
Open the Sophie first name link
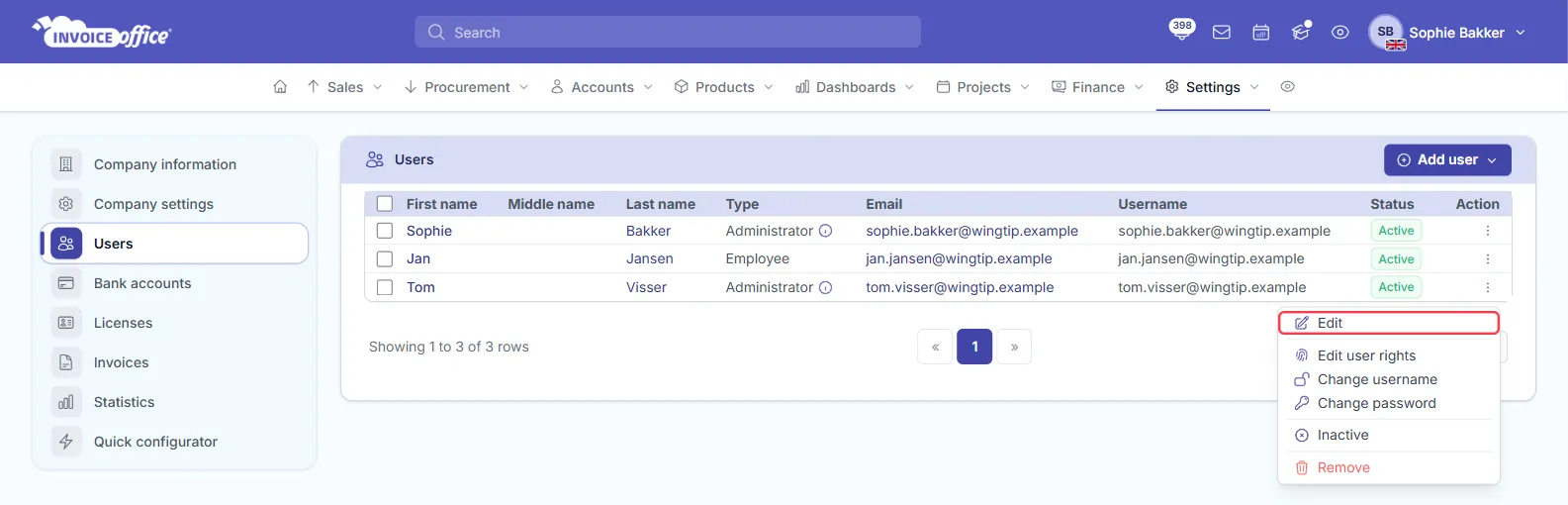point(429,231)
